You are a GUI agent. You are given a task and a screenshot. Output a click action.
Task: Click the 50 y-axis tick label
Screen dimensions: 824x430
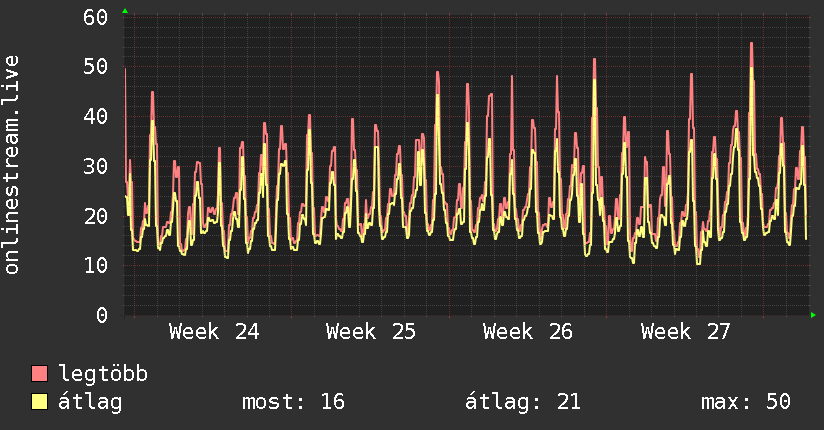pyautogui.click(x=95, y=67)
